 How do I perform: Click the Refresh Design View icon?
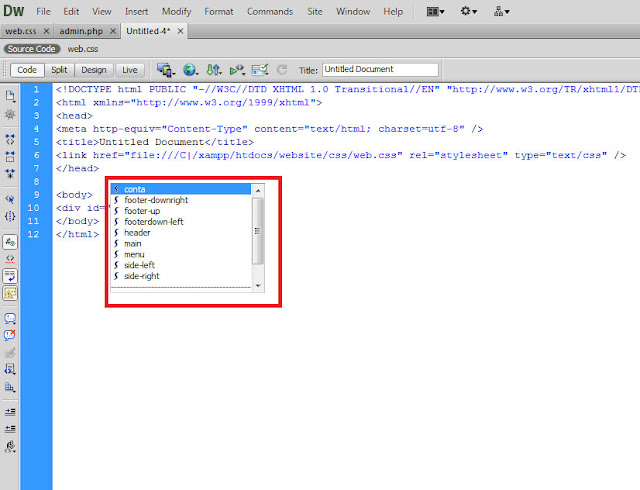click(x=282, y=70)
